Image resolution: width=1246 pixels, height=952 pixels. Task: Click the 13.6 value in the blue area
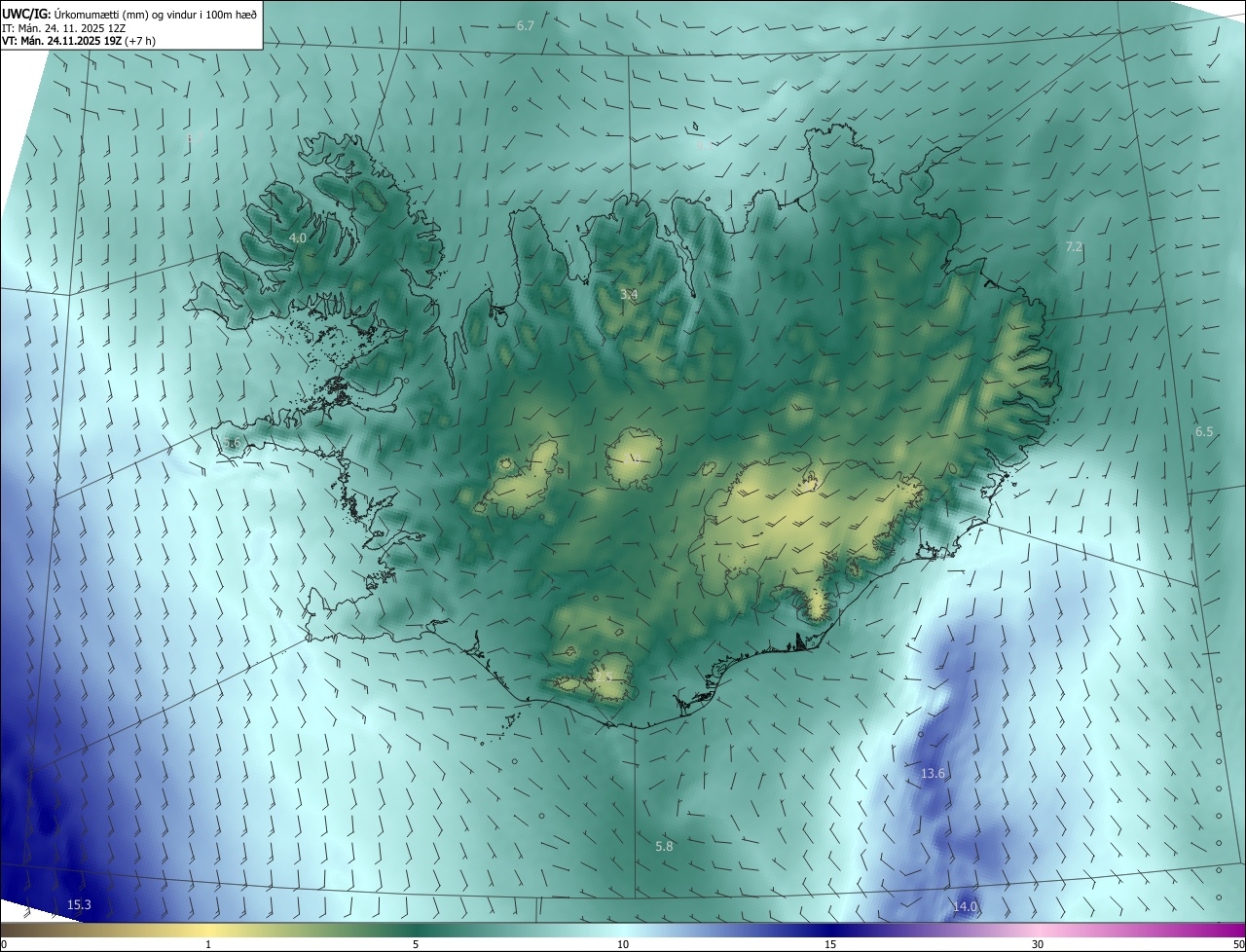(x=933, y=773)
